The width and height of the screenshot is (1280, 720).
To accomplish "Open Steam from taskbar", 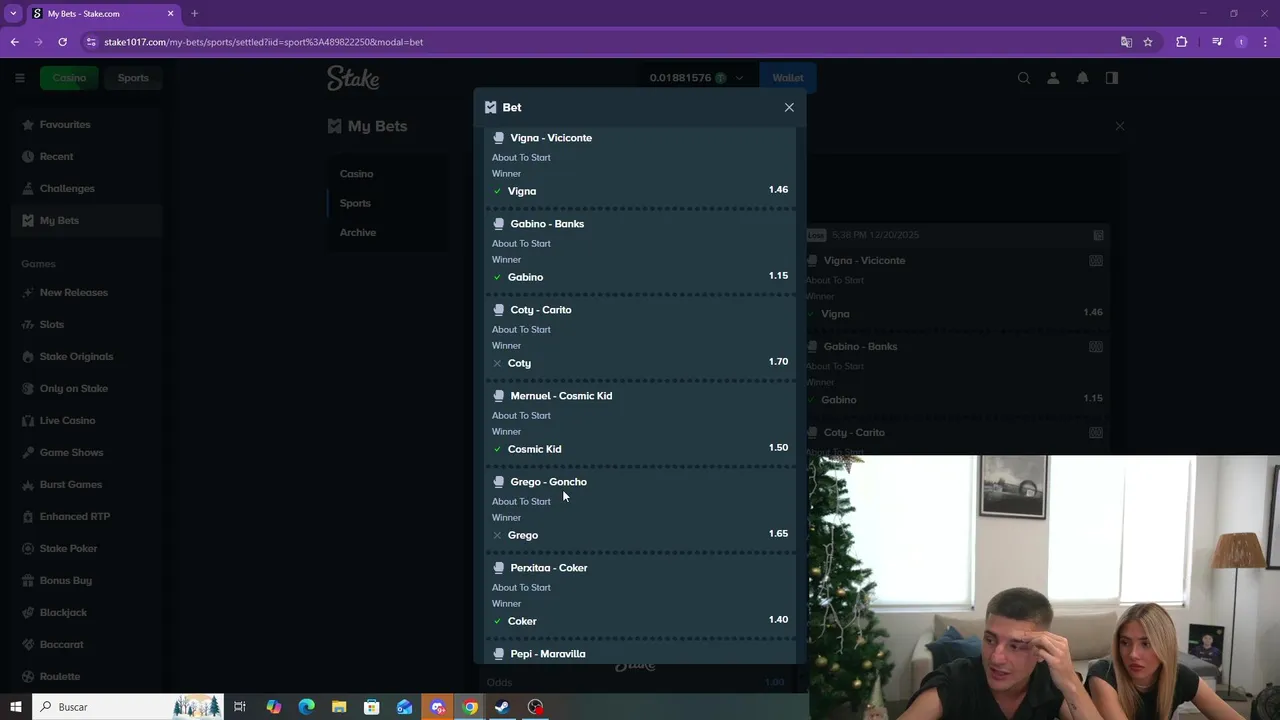I will 502,707.
